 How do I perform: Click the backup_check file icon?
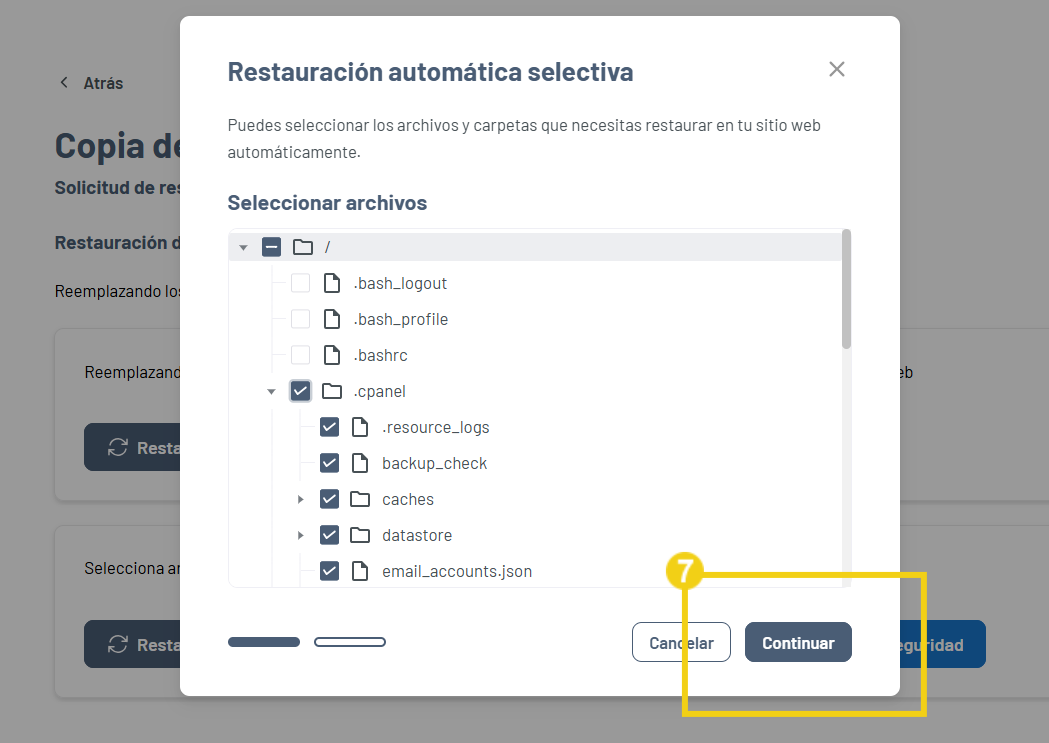point(360,463)
